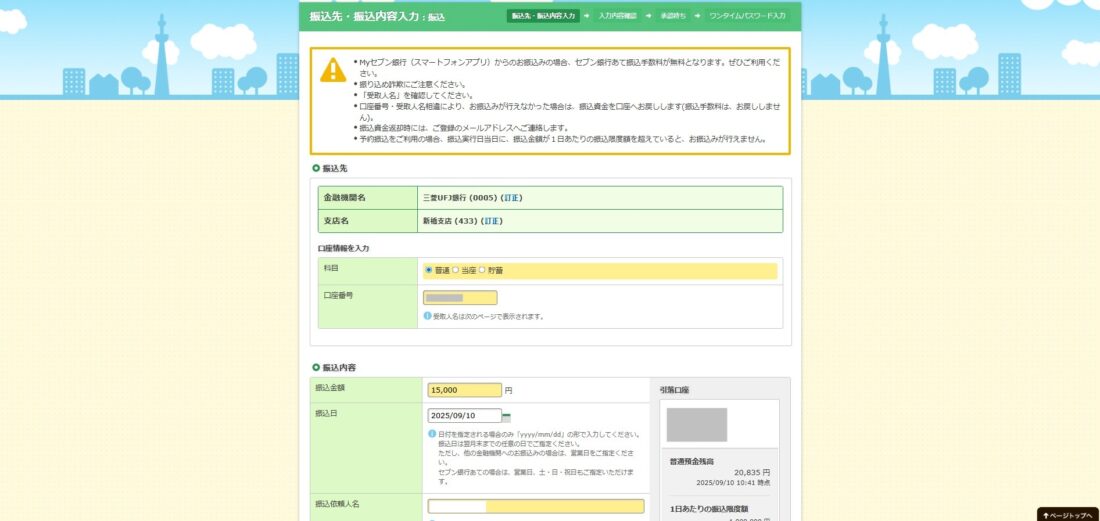Click the 普通預金残高 label
Screen dimensions: 1100x521
click(x=692, y=461)
